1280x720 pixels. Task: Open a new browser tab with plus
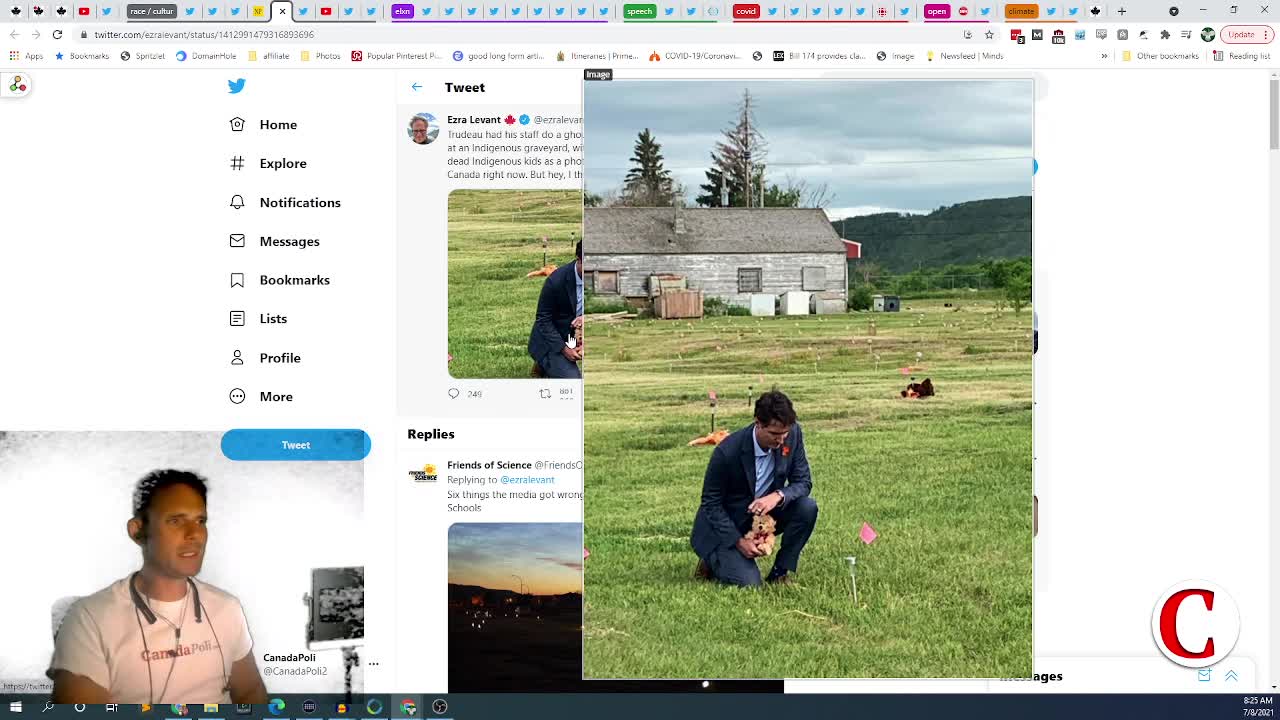point(1121,11)
